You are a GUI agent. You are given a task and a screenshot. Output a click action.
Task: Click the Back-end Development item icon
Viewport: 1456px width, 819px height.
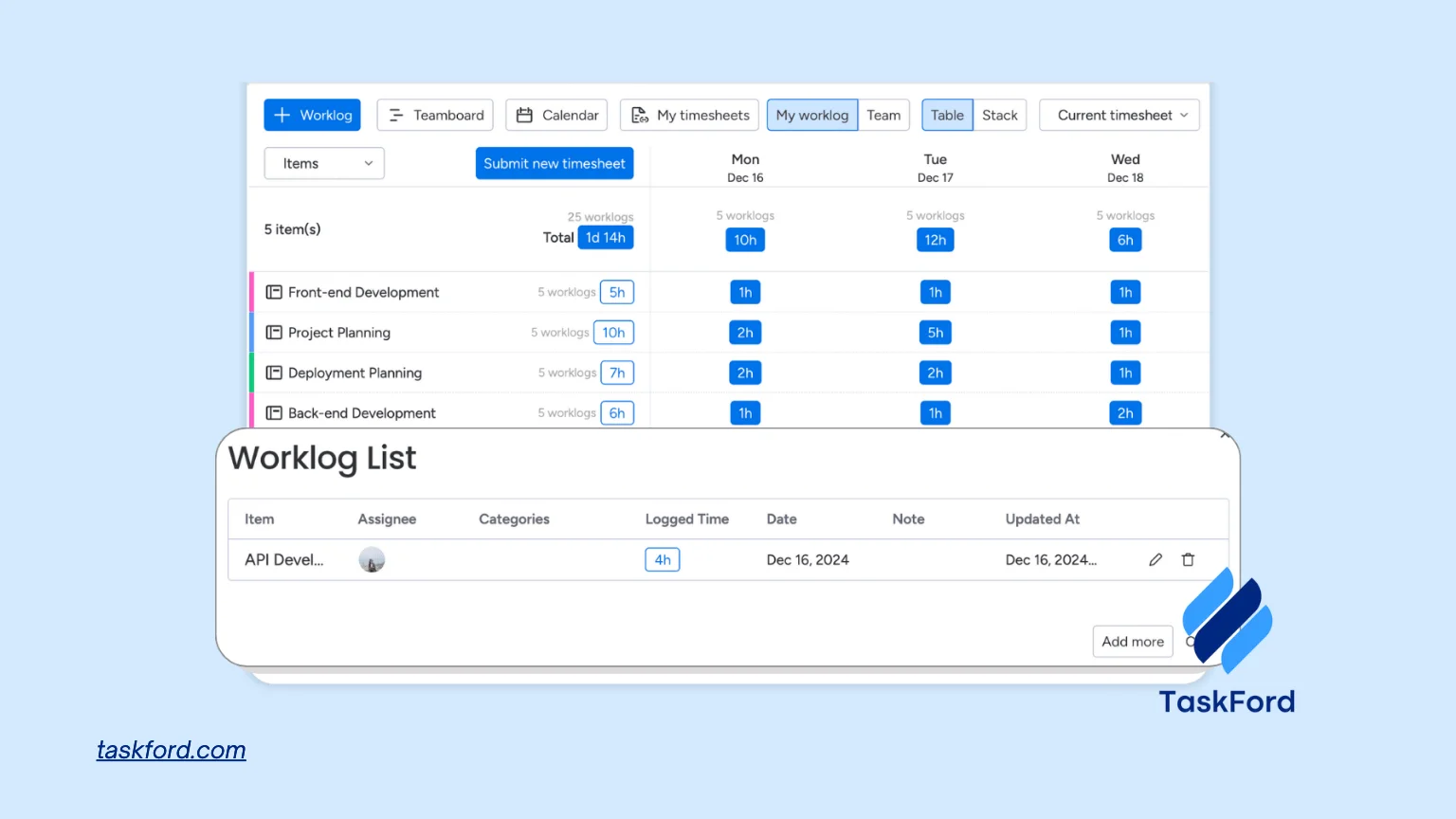click(x=274, y=413)
